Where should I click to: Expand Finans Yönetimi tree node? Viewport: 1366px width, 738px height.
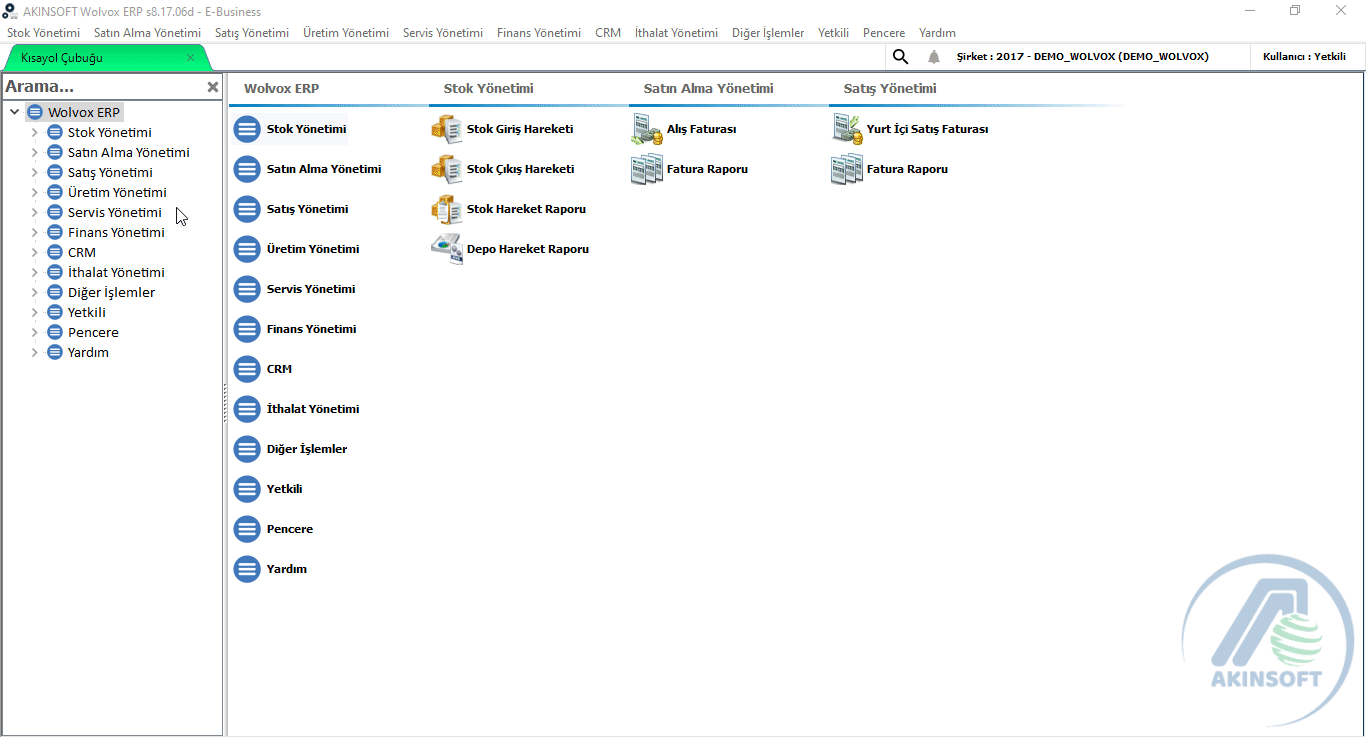click(x=34, y=232)
